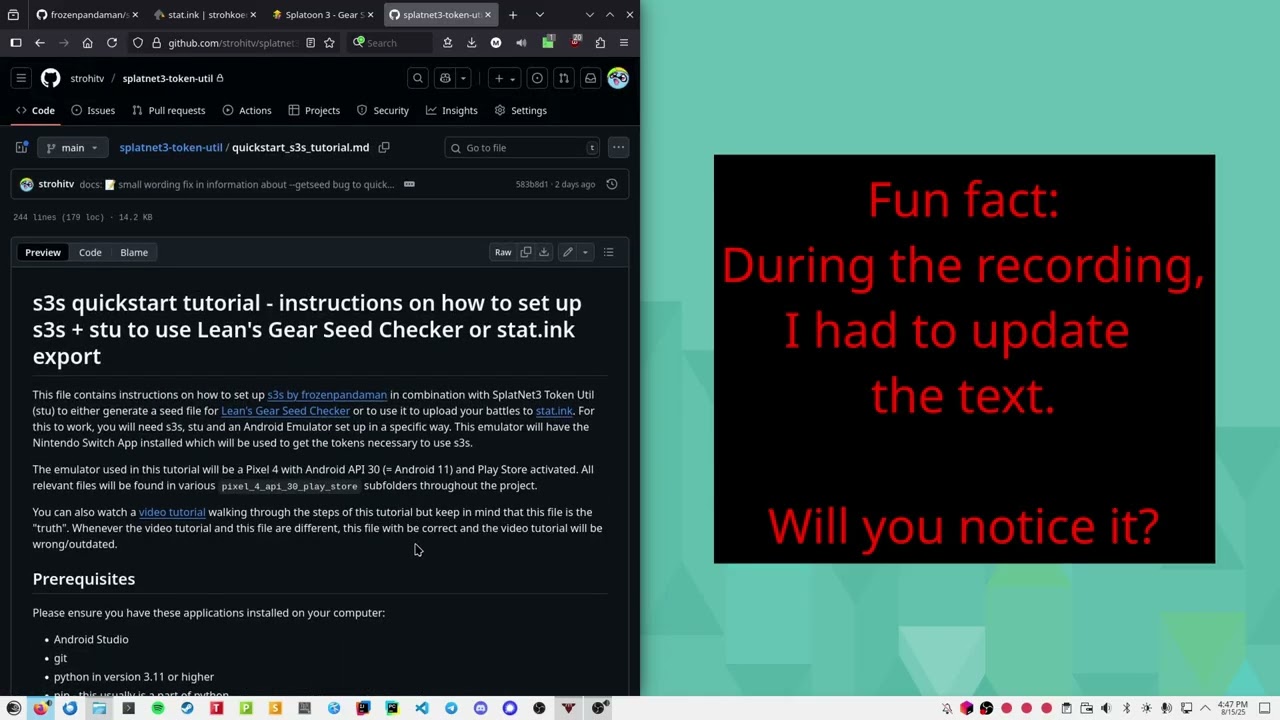1280x720 pixels.
Task: List all tabs dropdown arrow
Action: [540, 15]
